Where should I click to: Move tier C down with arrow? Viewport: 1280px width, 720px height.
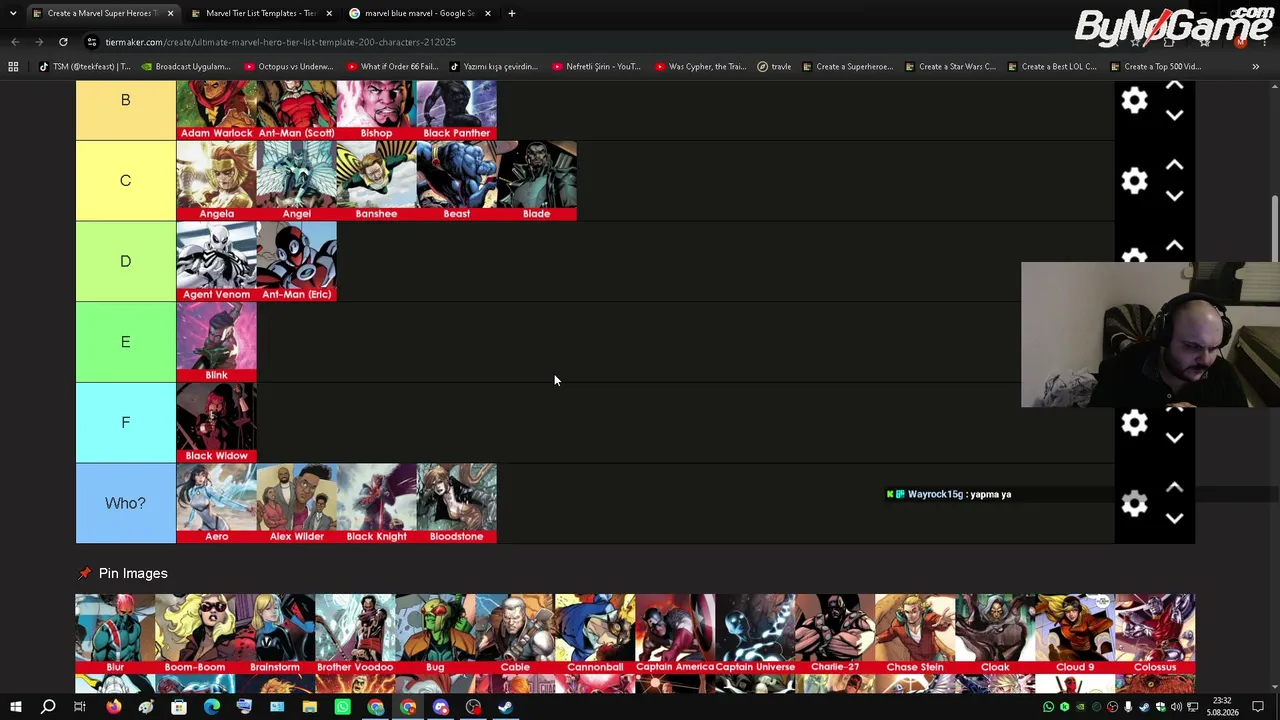1175,196
